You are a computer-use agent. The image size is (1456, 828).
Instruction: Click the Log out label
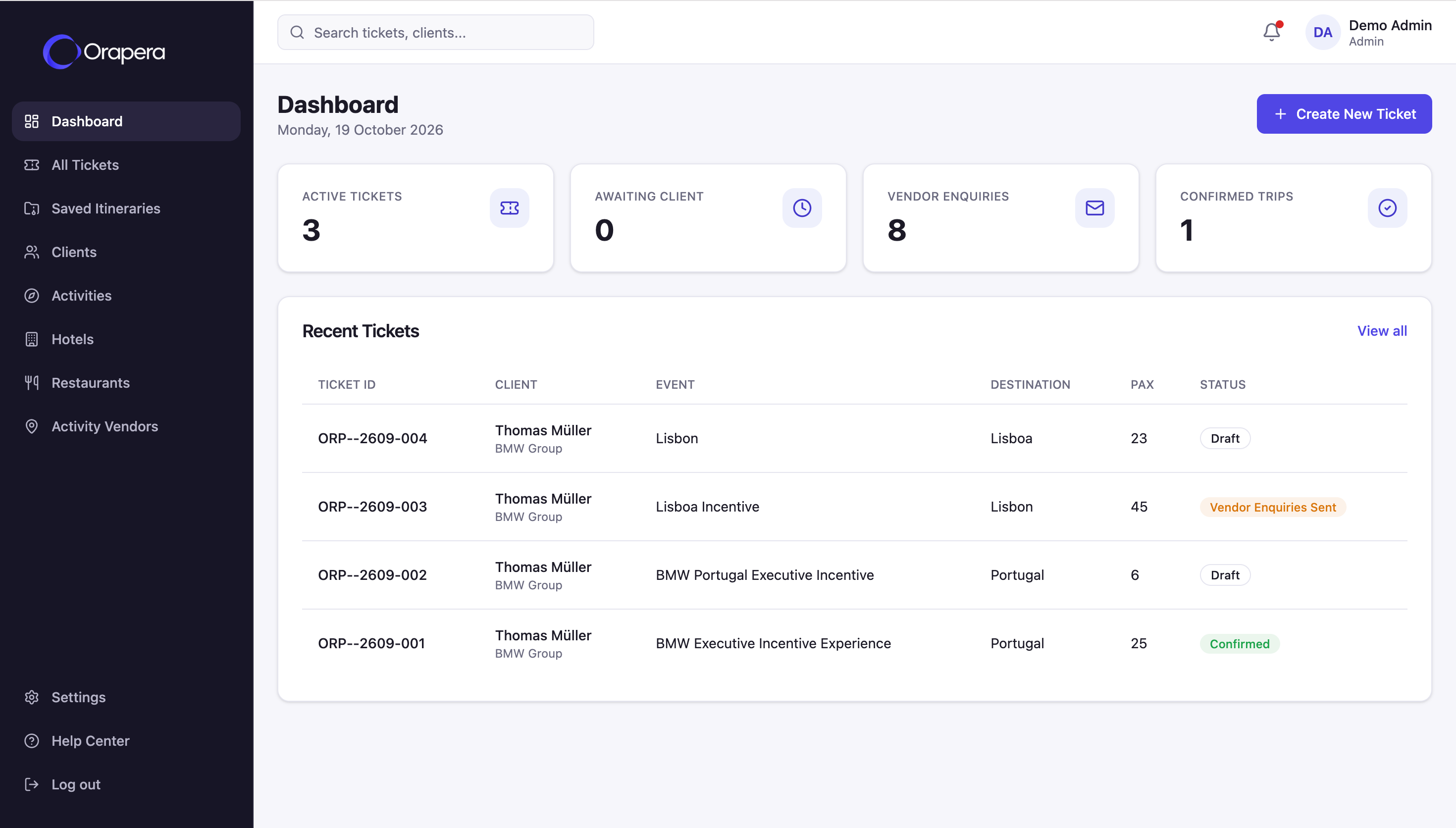tap(76, 785)
